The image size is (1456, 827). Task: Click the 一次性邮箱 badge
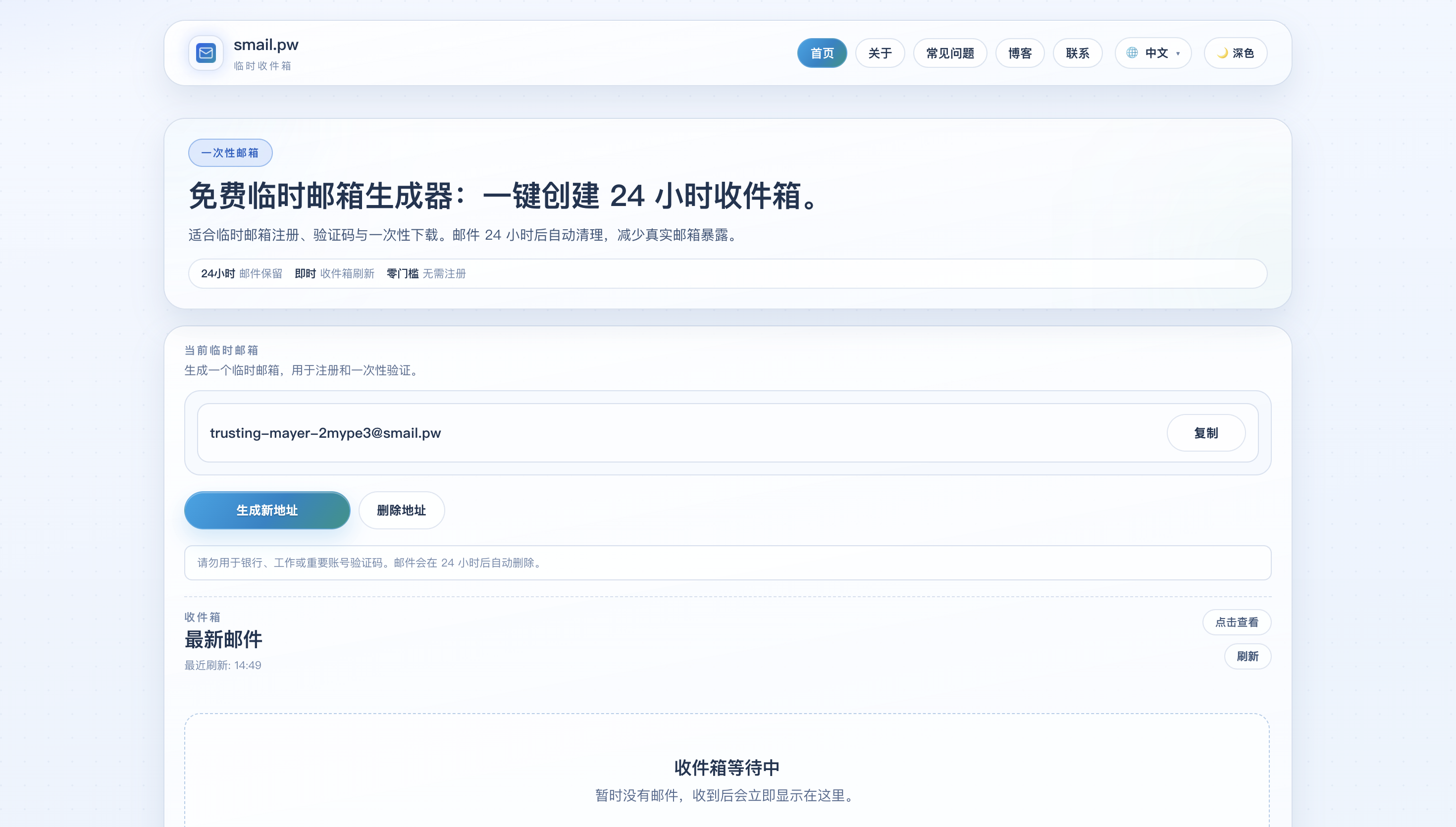[230, 153]
